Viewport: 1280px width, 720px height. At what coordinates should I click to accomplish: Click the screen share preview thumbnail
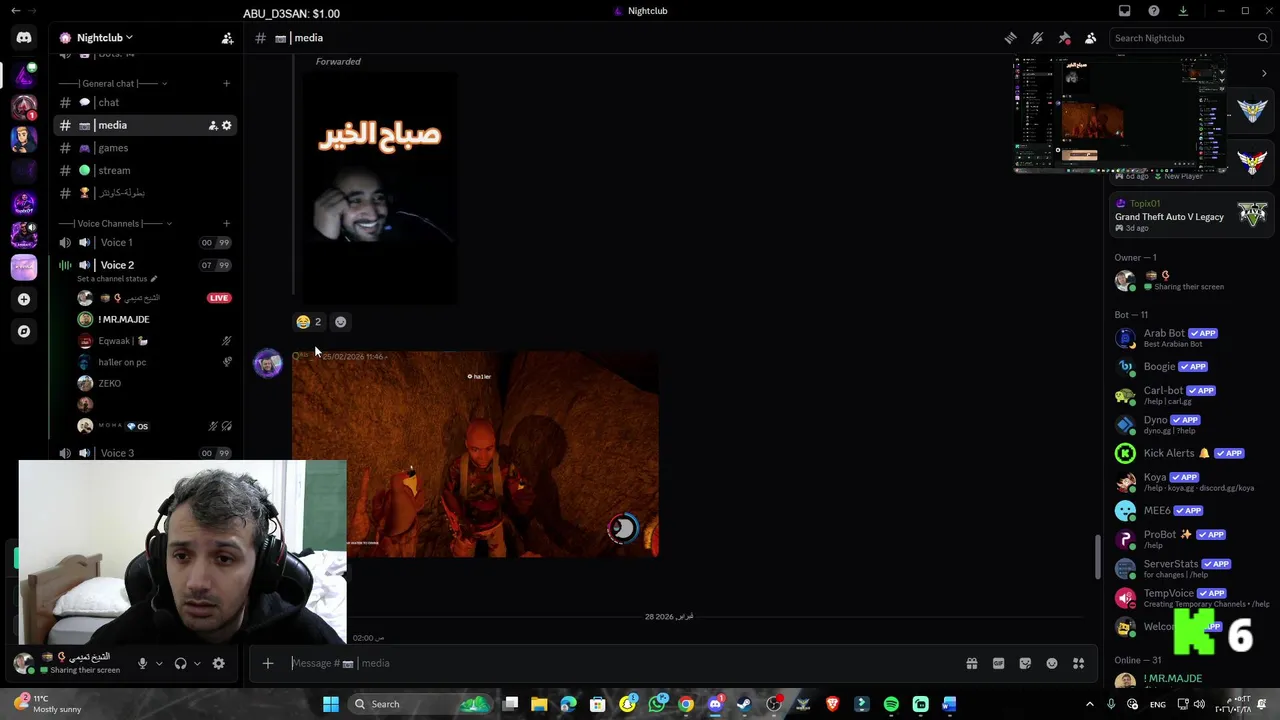[1120, 115]
